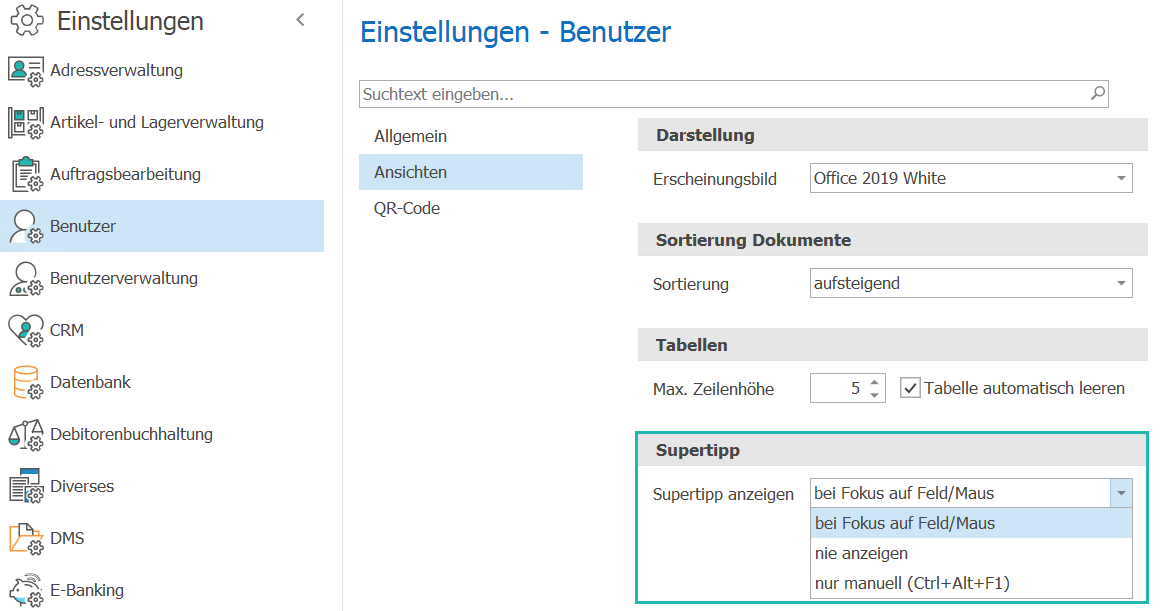Screen dimensions: 1162x611
Task: Click the Datenbank cylinder icon
Action: click(26, 383)
